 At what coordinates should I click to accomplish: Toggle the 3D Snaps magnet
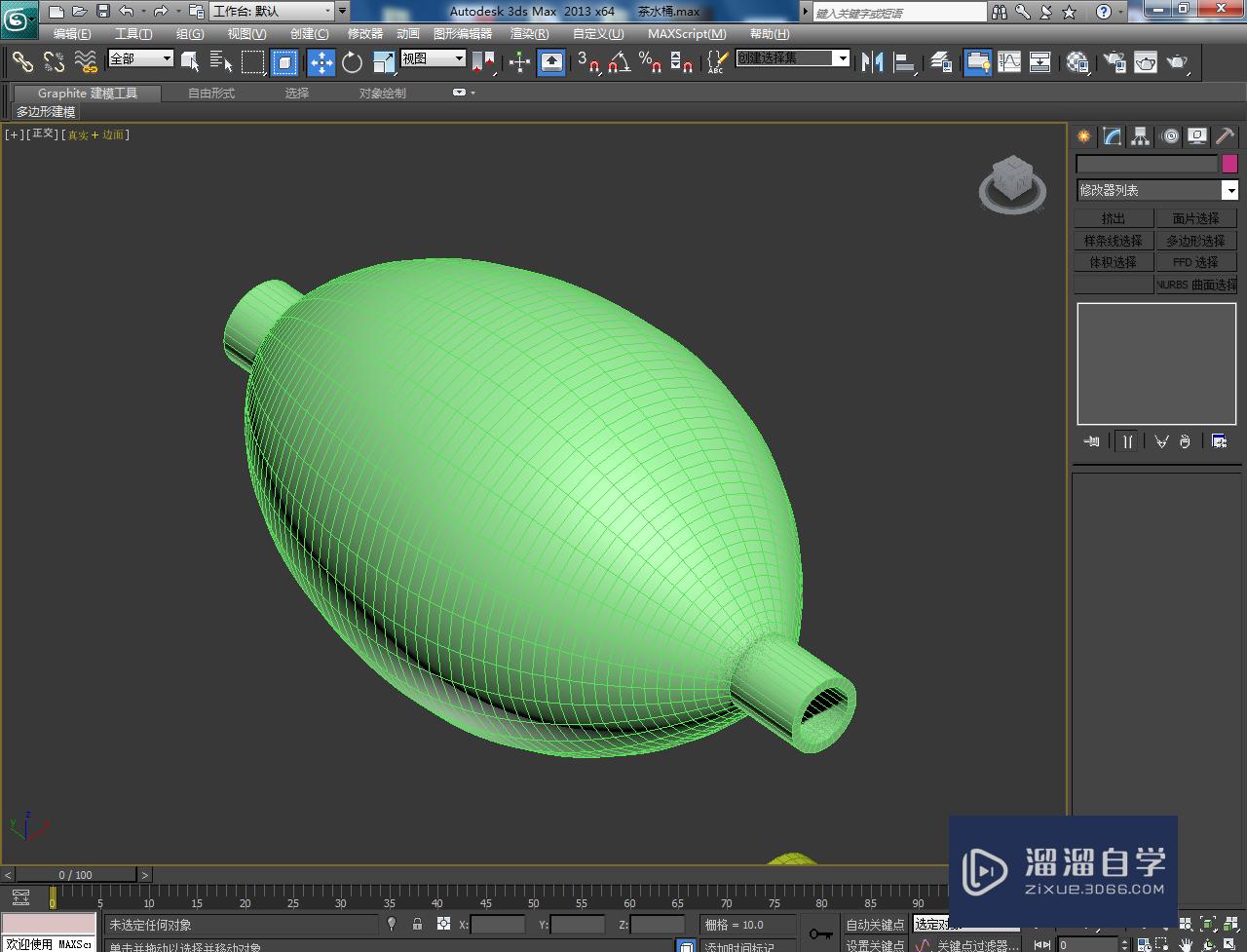coord(587,62)
